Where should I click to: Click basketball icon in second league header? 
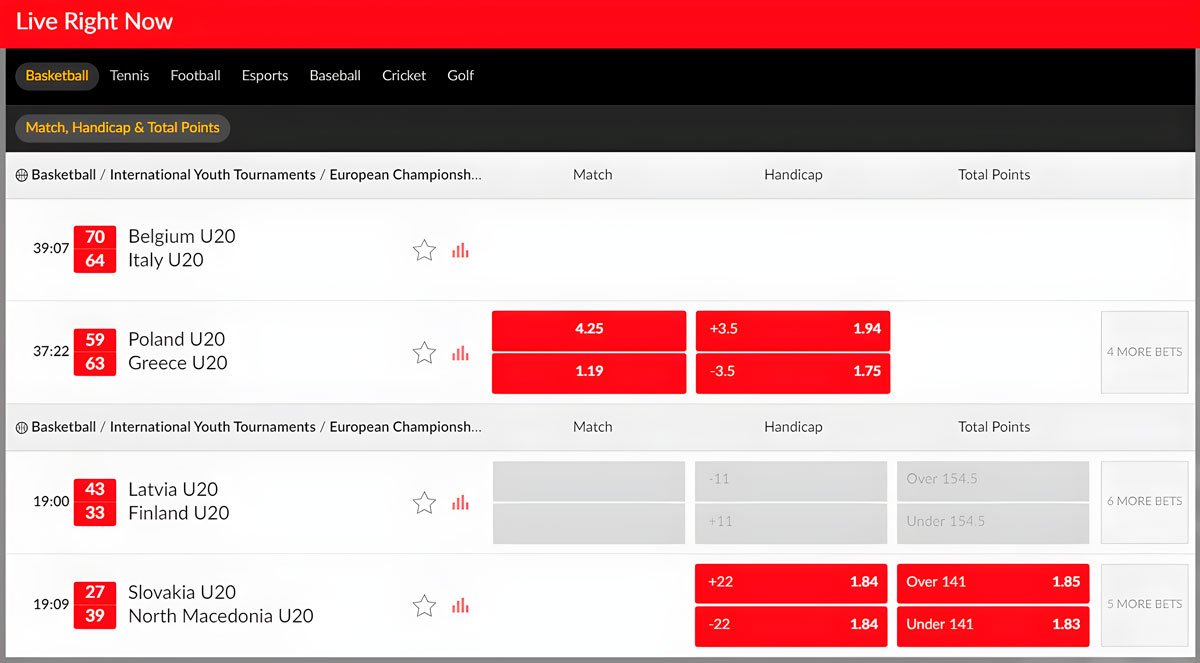pos(22,427)
